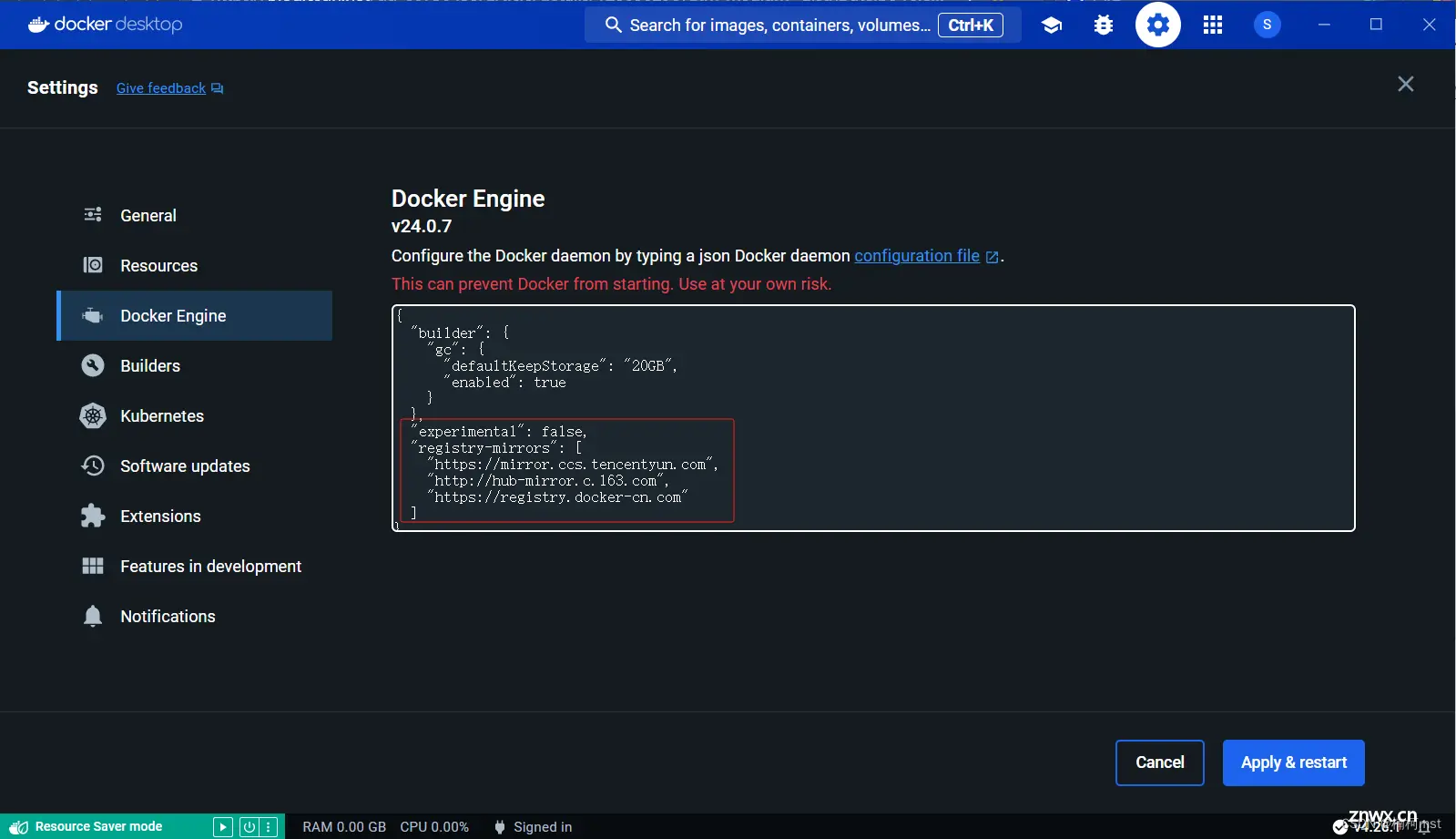Click the v24.0.7 version text
The image size is (1456, 839).
422,226
